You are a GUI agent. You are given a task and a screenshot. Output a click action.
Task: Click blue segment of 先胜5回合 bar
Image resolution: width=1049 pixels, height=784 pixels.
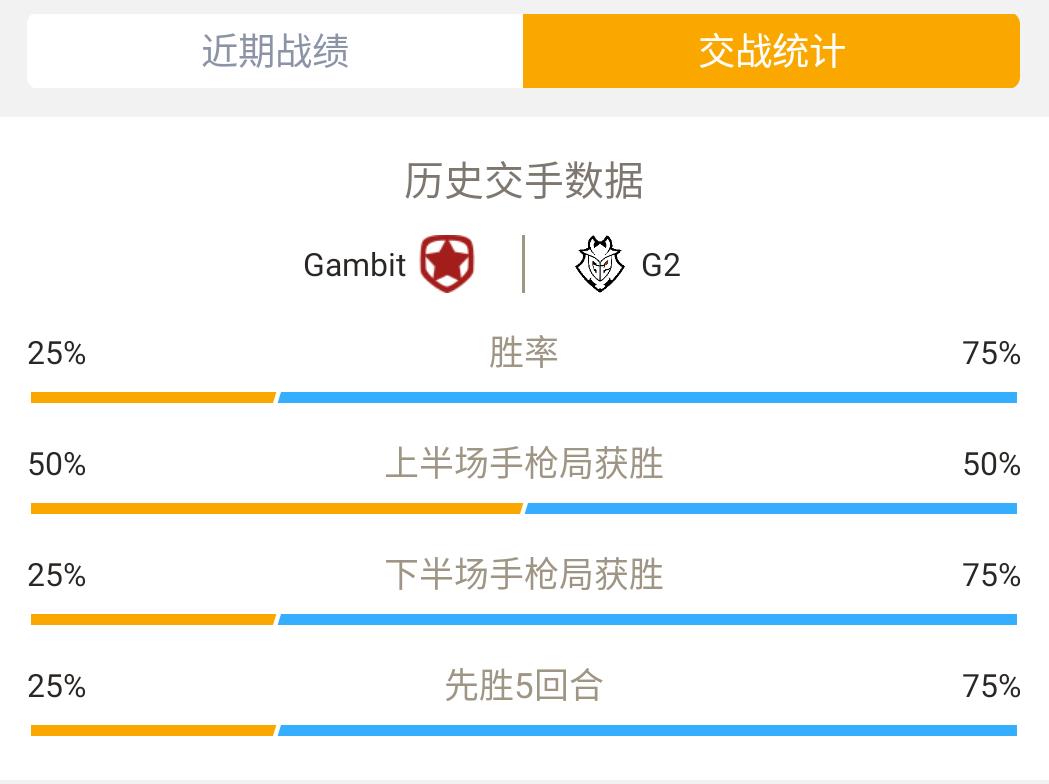tap(648, 730)
